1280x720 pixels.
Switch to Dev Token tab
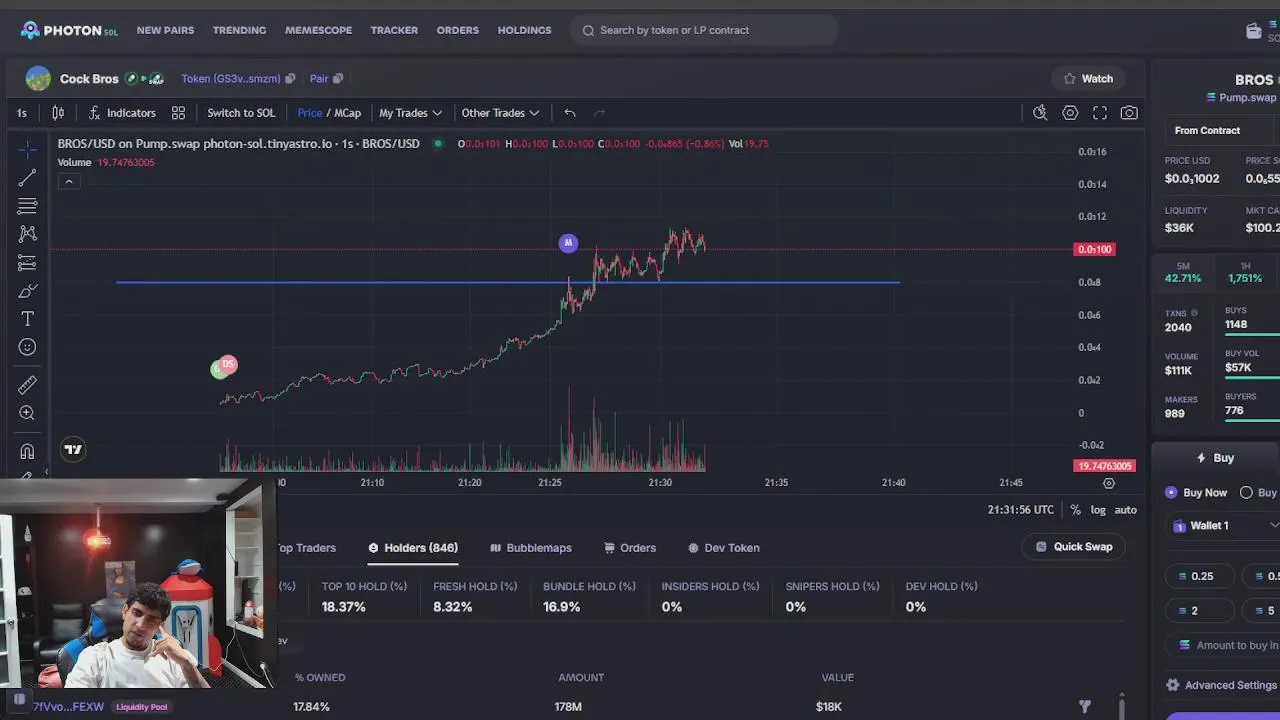click(724, 548)
